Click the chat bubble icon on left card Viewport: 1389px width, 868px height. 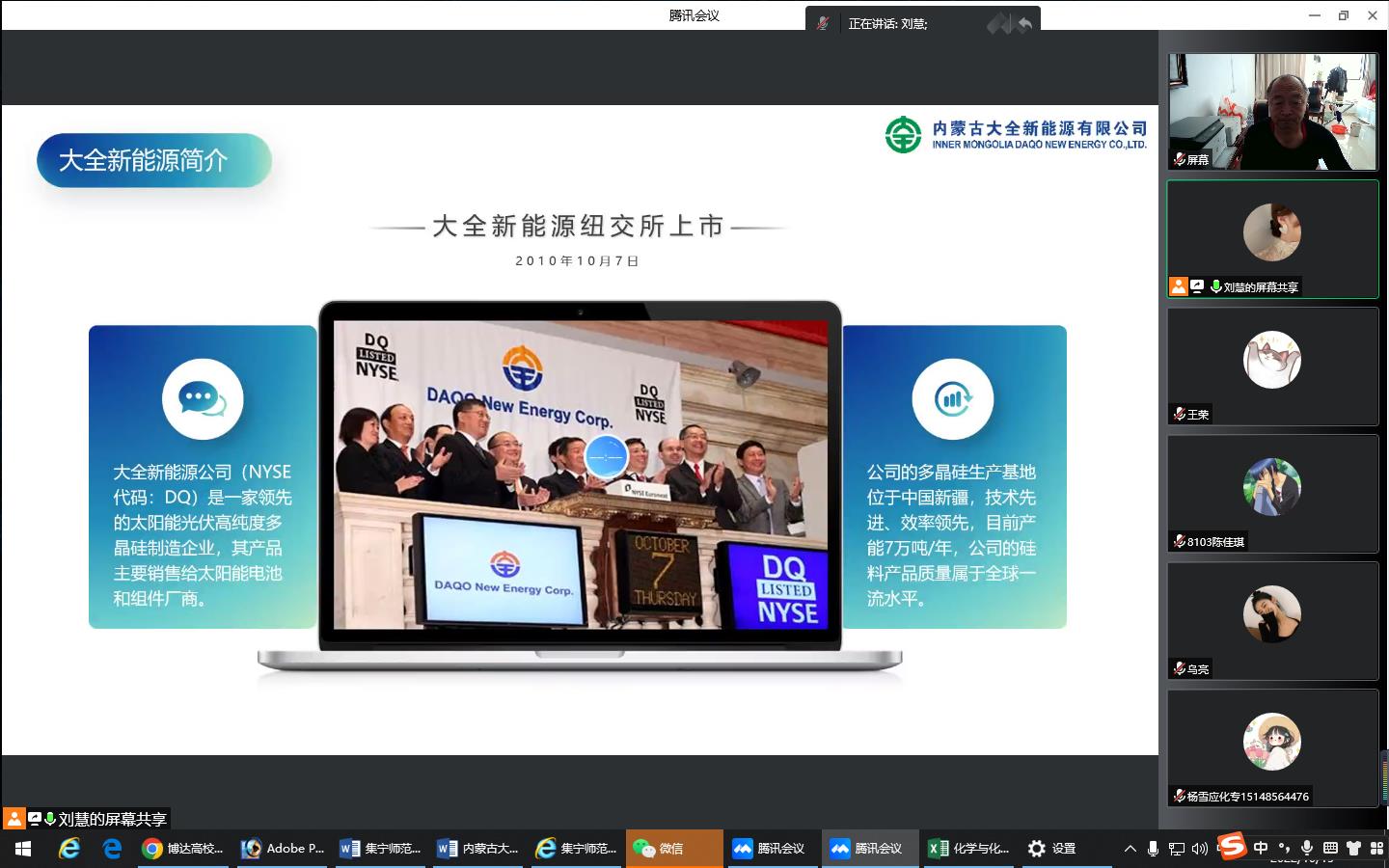click(x=203, y=398)
